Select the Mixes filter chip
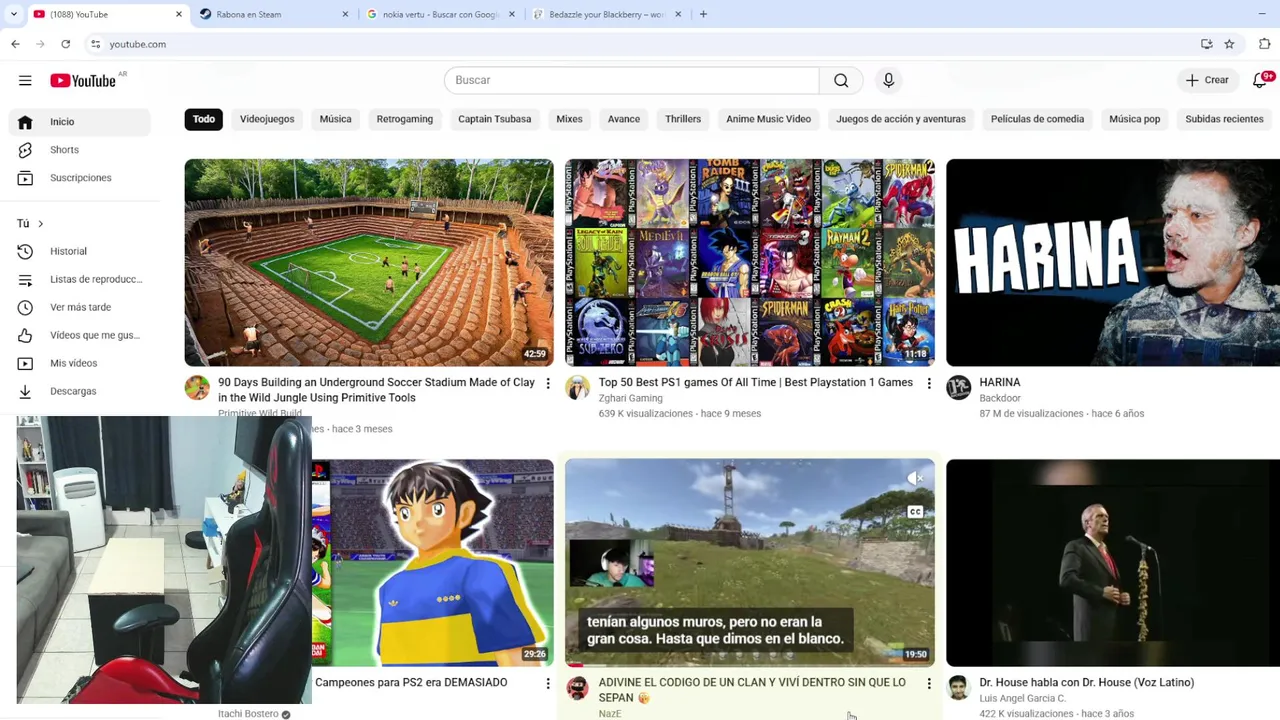The image size is (1280, 720). pyautogui.click(x=569, y=119)
